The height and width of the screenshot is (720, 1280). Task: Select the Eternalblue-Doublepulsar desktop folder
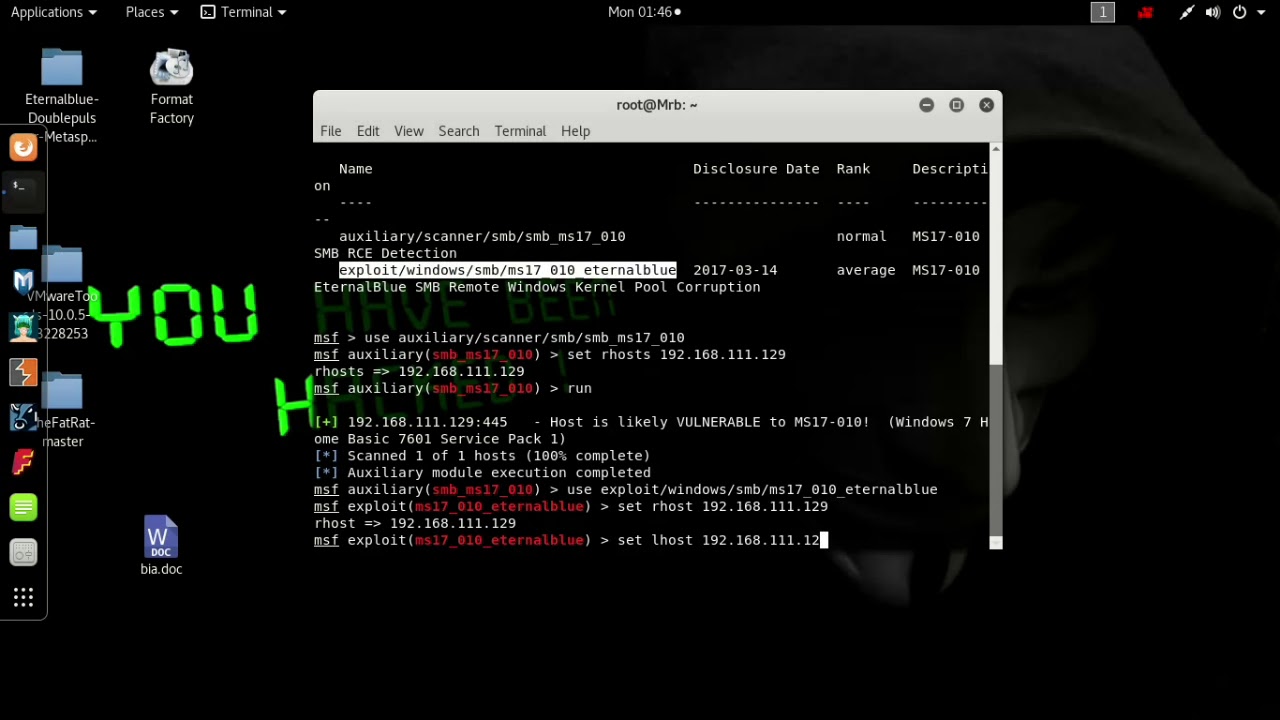click(62, 96)
